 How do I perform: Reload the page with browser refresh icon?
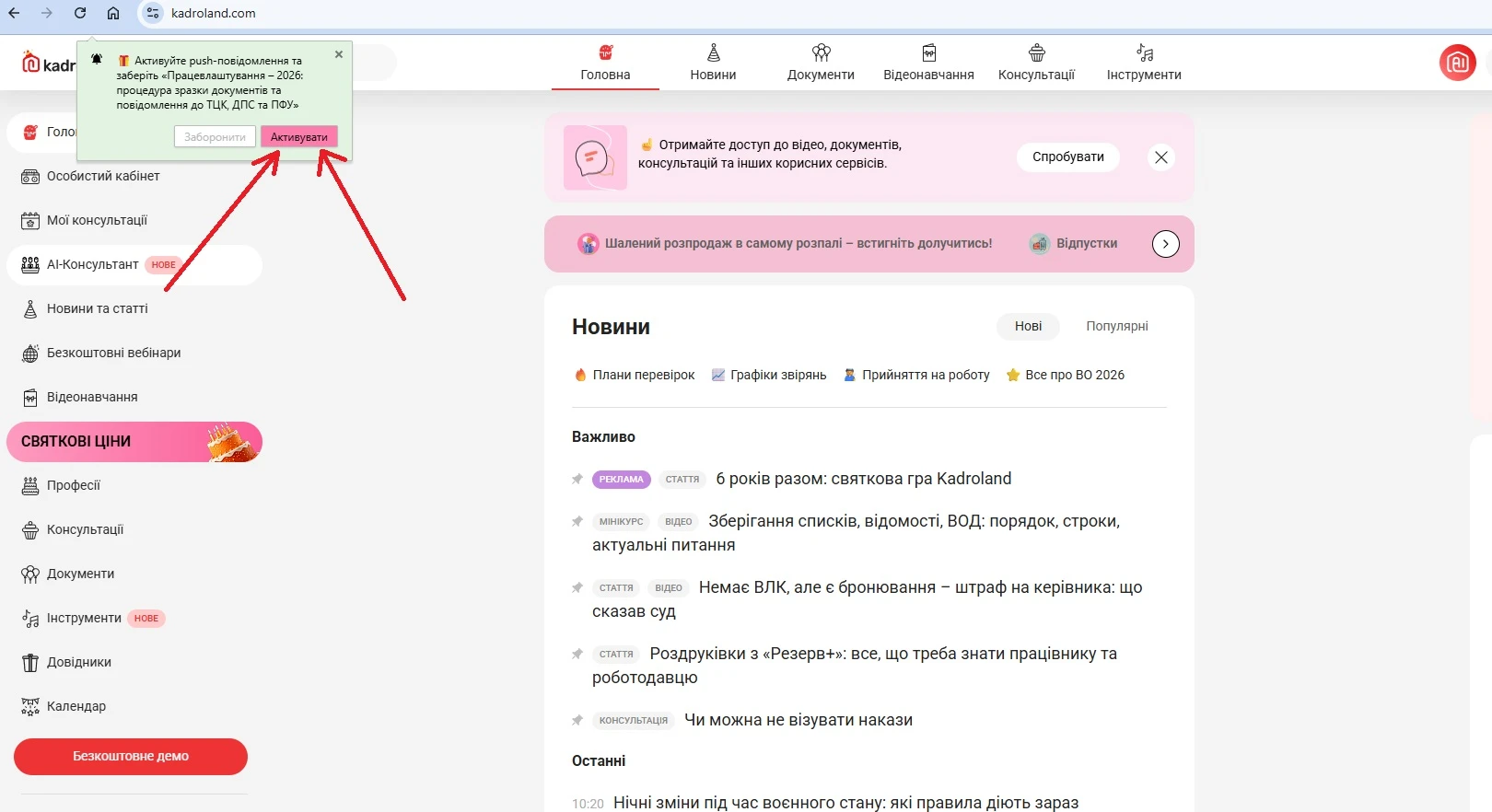80,13
